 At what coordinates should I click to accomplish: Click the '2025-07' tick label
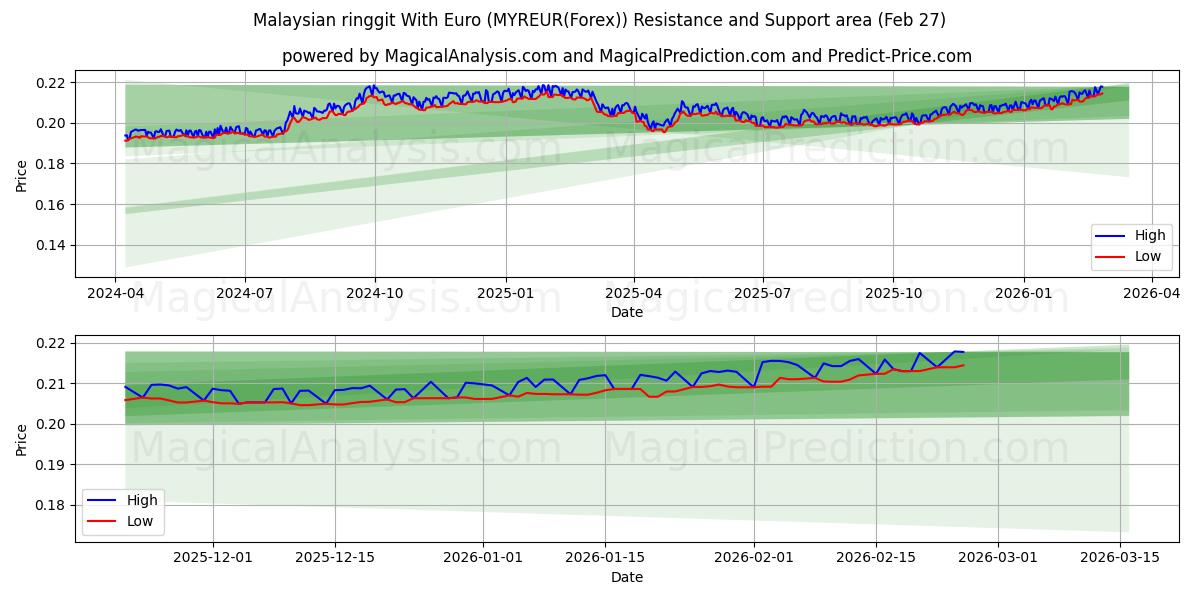[x=763, y=293]
